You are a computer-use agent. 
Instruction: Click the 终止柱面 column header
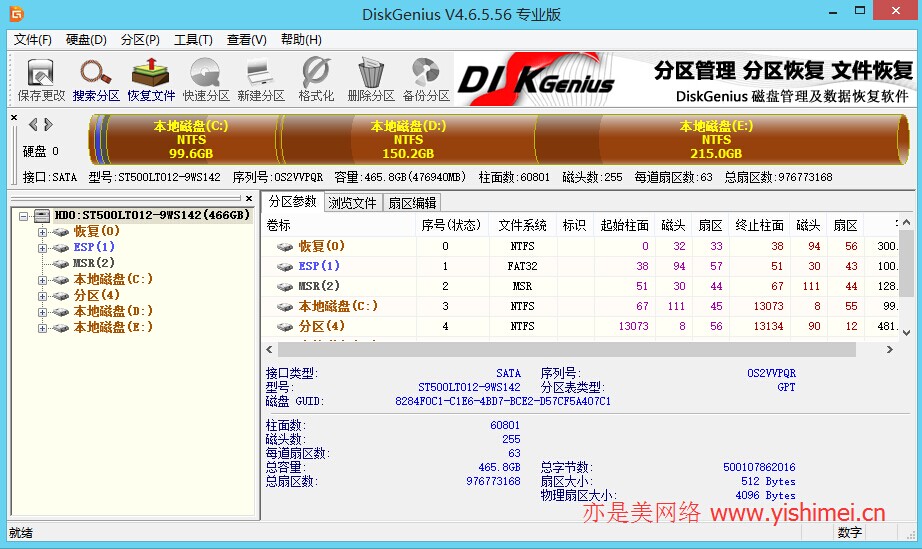760,225
